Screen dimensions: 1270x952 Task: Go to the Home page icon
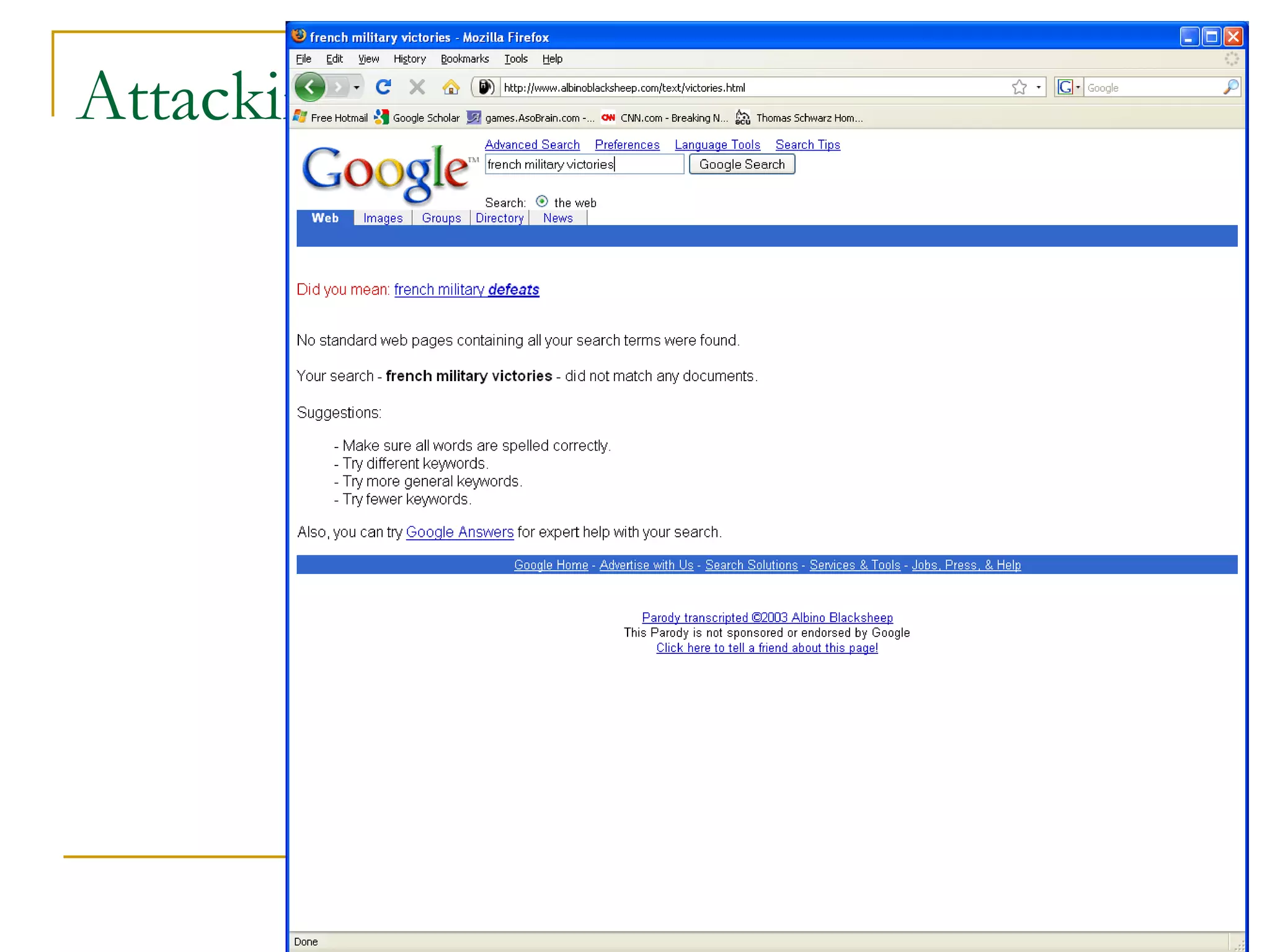(451, 87)
